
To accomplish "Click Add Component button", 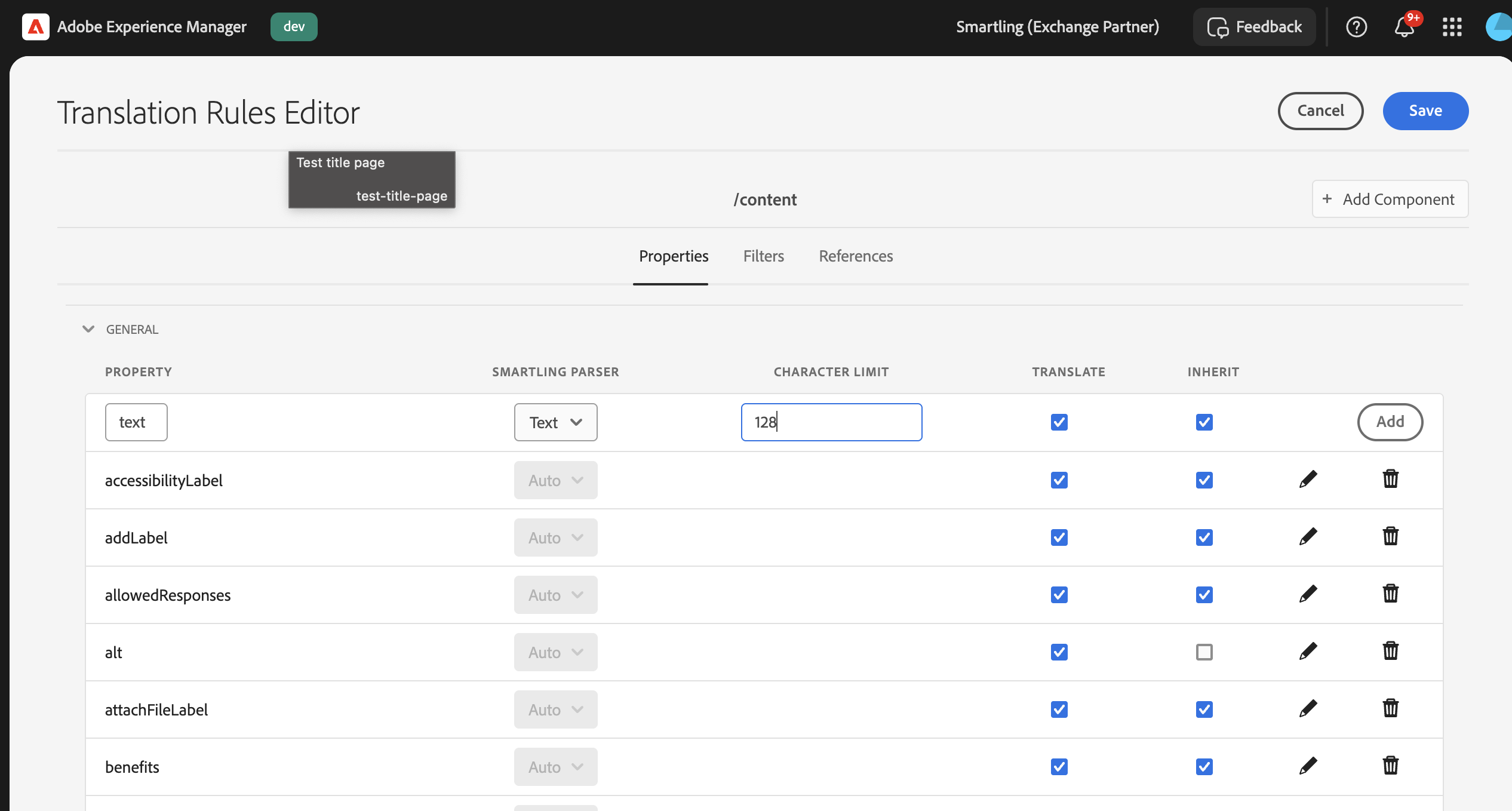I will click(x=1390, y=199).
